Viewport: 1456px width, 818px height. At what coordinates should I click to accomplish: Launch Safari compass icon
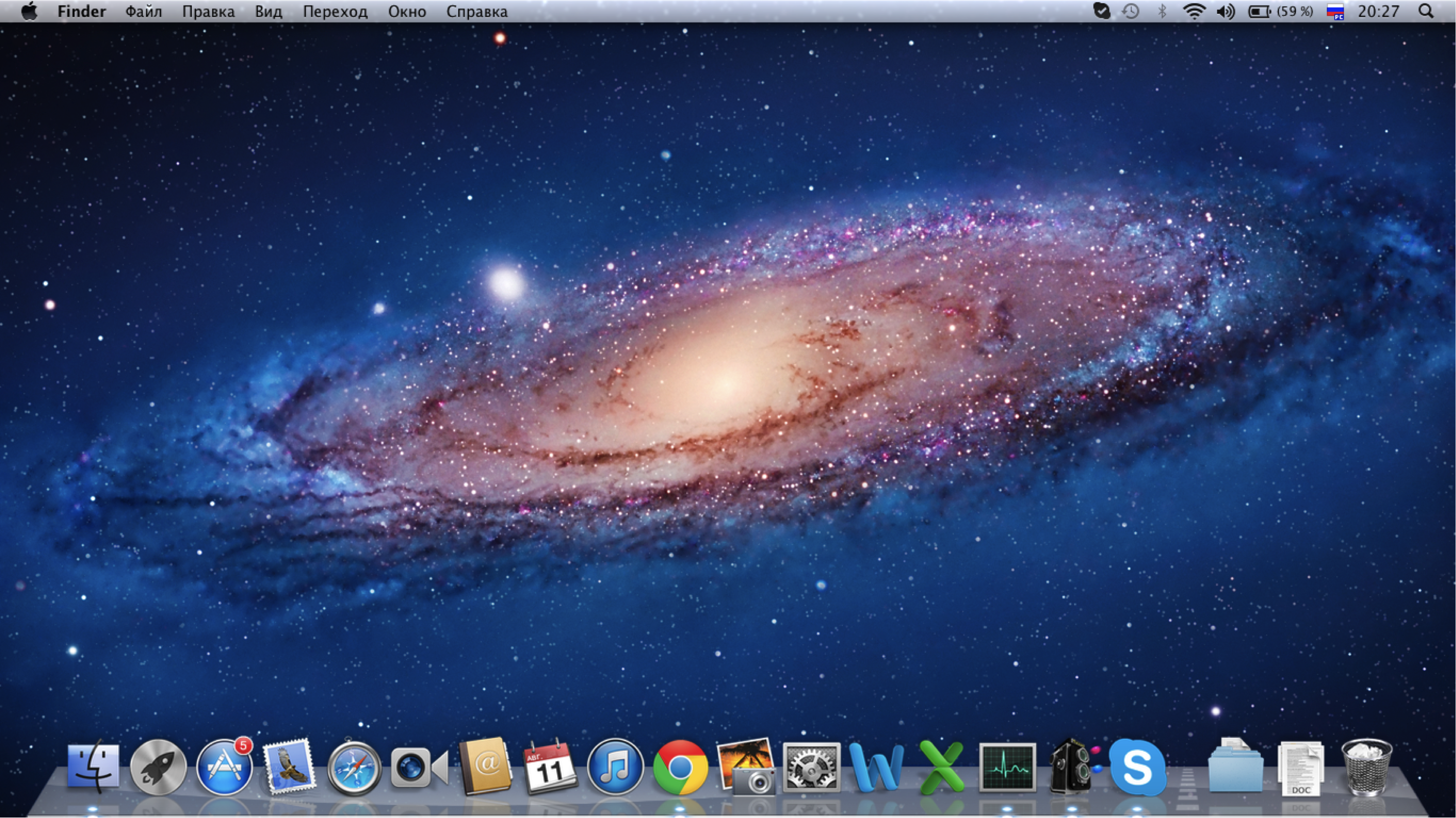point(354,768)
